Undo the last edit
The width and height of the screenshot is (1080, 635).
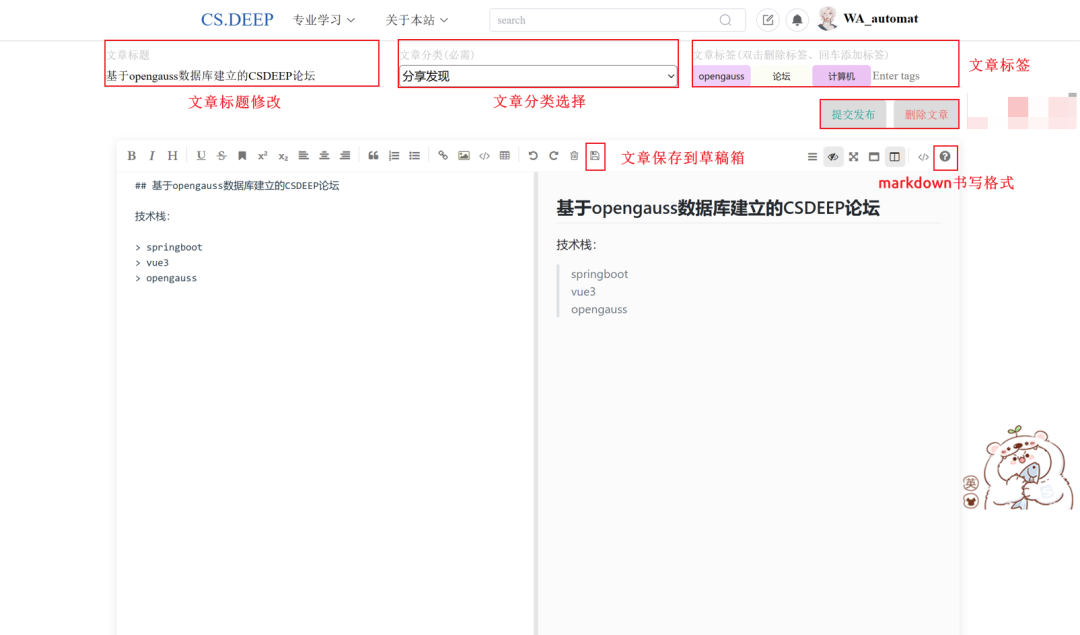tap(532, 156)
